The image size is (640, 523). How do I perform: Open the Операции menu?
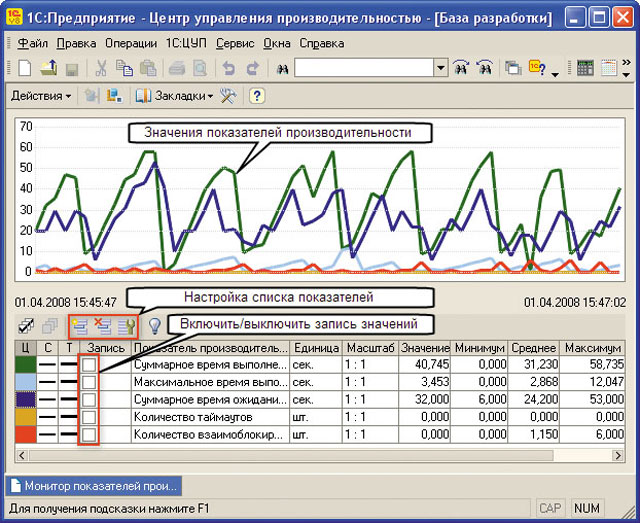tap(131, 43)
